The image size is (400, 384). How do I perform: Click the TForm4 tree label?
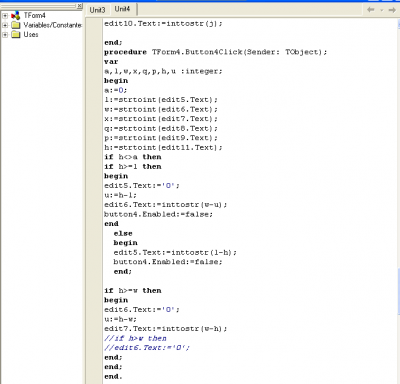pos(34,15)
